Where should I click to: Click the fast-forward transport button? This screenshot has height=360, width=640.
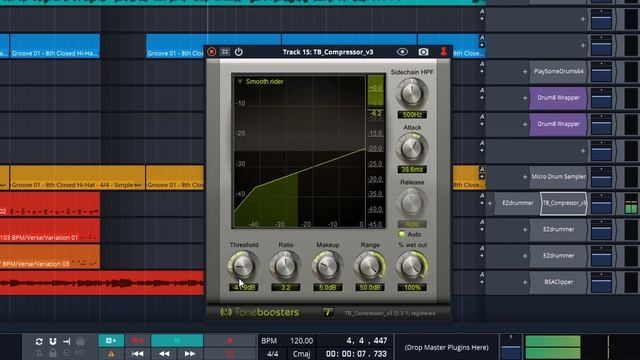coord(190,353)
